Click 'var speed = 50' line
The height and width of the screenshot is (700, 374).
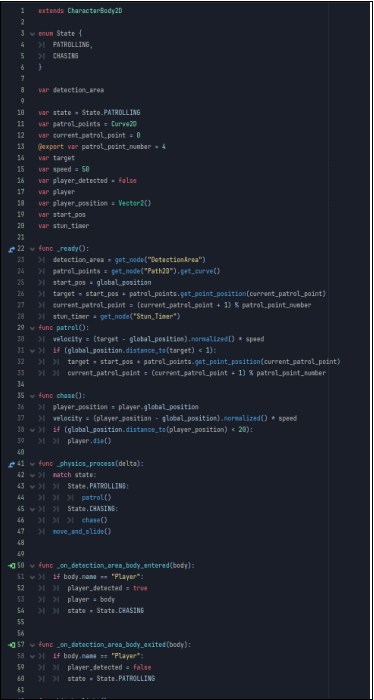pyautogui.click(x=64, y=170)
